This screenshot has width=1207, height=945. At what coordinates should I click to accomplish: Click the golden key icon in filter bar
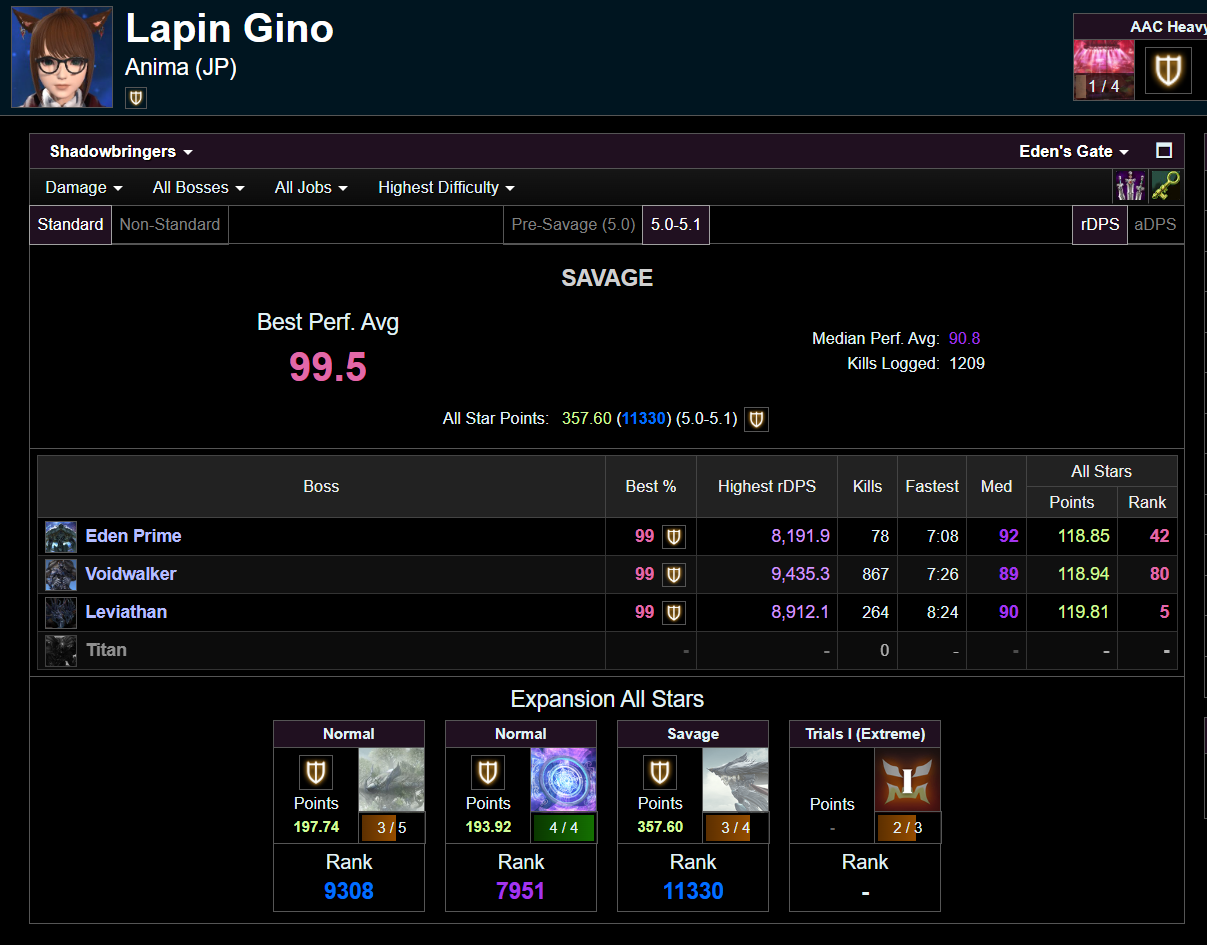pyautogui.click(x=1165, y=186)
